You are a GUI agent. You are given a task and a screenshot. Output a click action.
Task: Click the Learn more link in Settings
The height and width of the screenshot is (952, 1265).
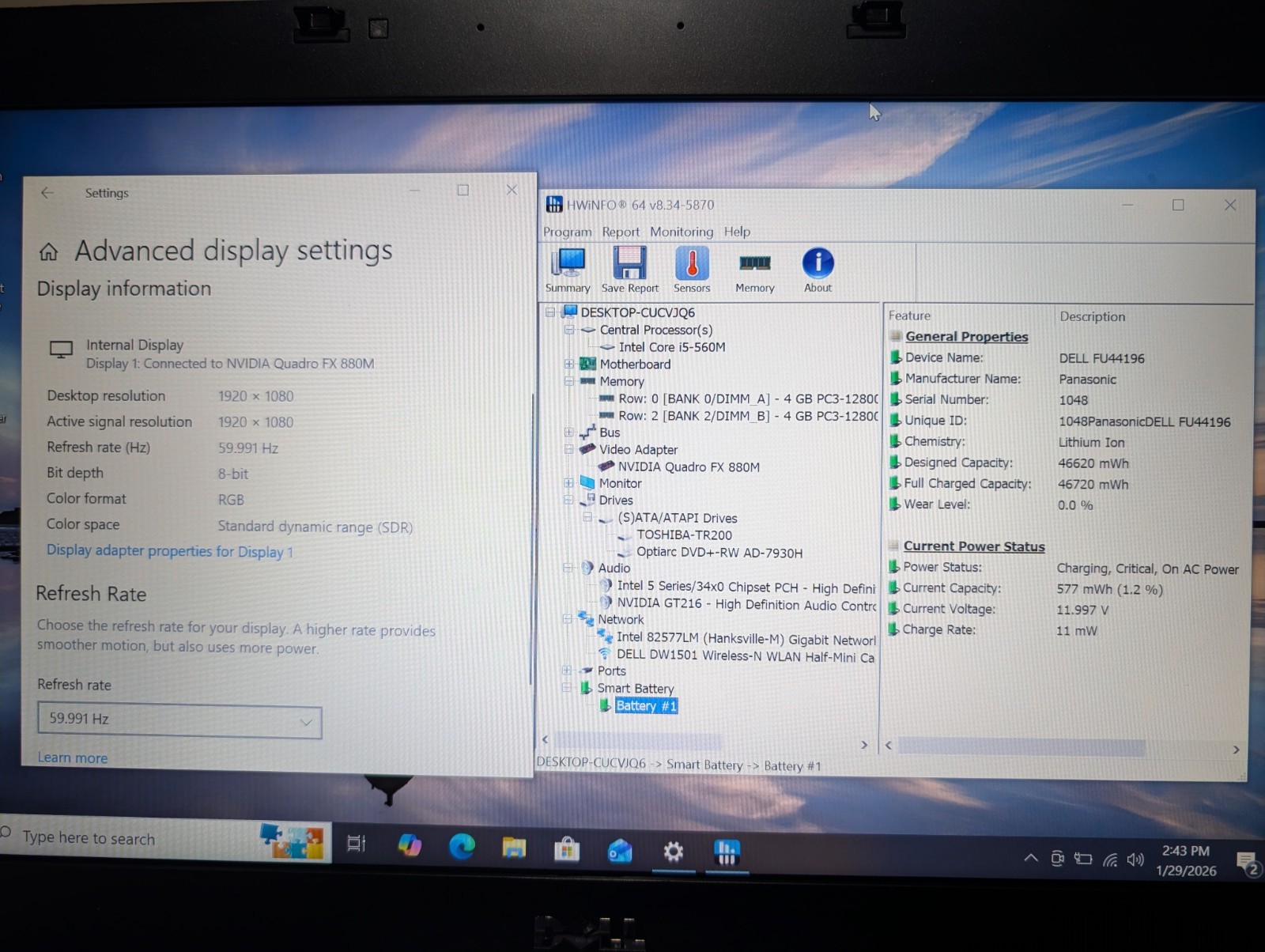click(x=72, y=757)
